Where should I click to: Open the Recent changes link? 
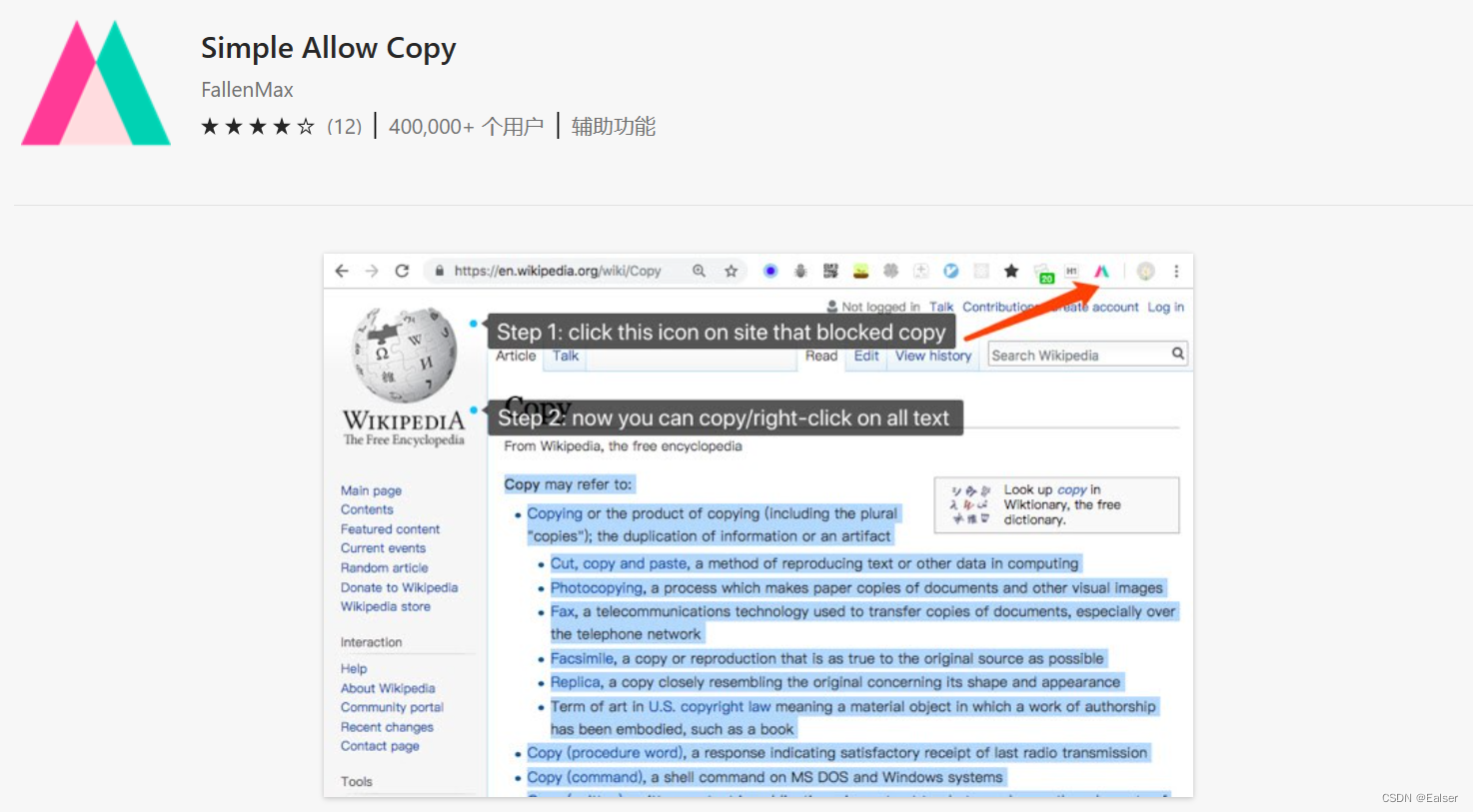[387, 727]
